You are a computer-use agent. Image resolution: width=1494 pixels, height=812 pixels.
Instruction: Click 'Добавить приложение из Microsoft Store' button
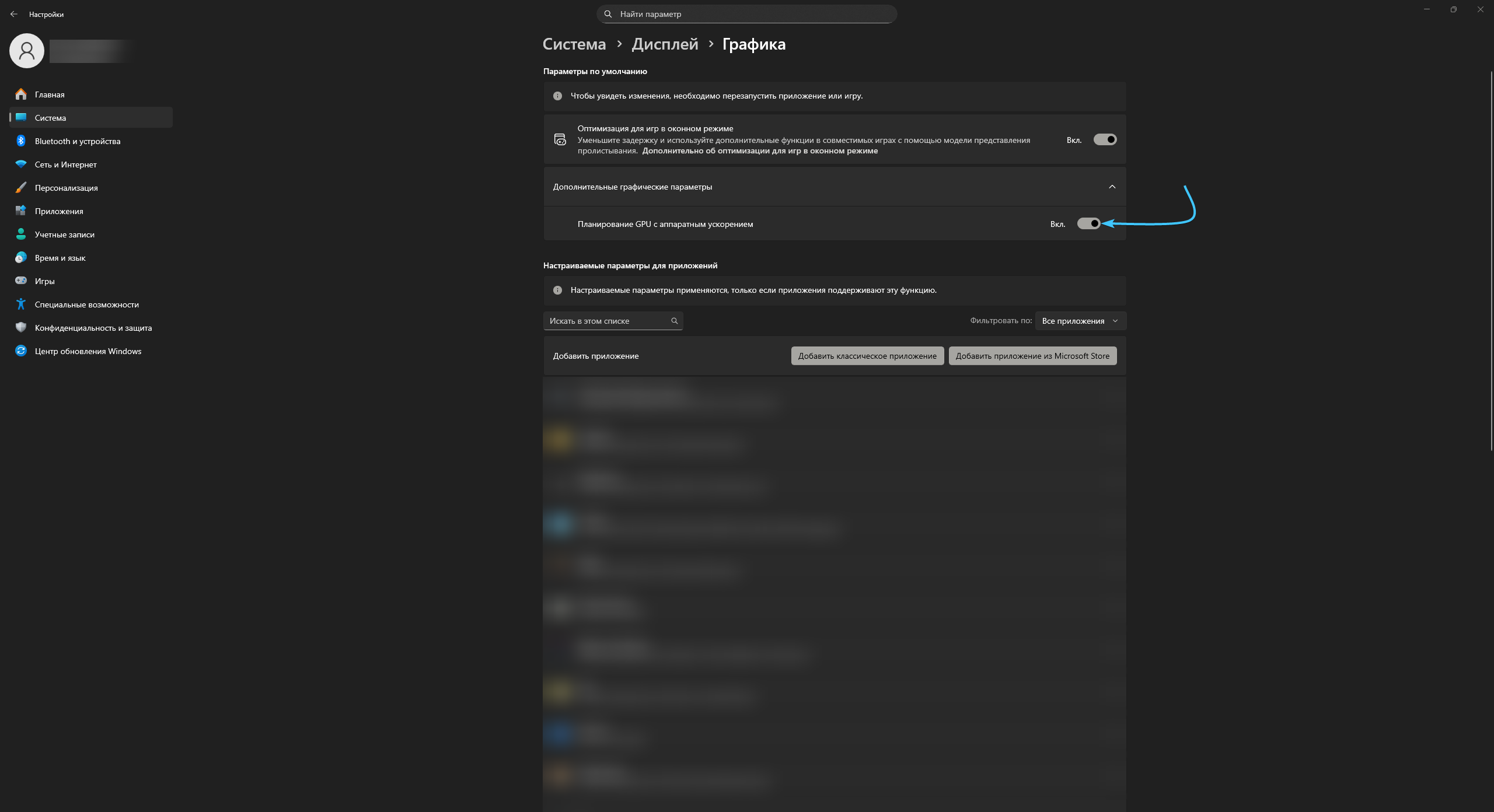[1032, 356]
